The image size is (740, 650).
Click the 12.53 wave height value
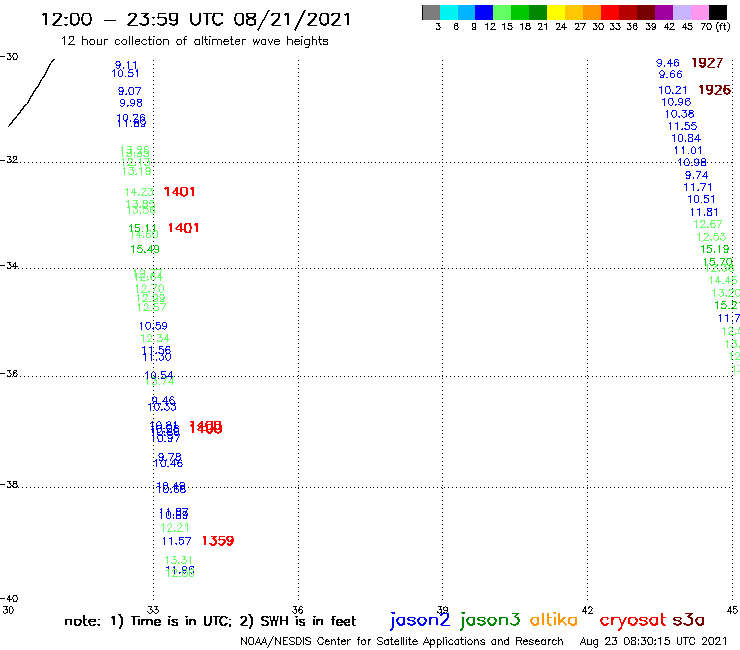click(711, 237)
